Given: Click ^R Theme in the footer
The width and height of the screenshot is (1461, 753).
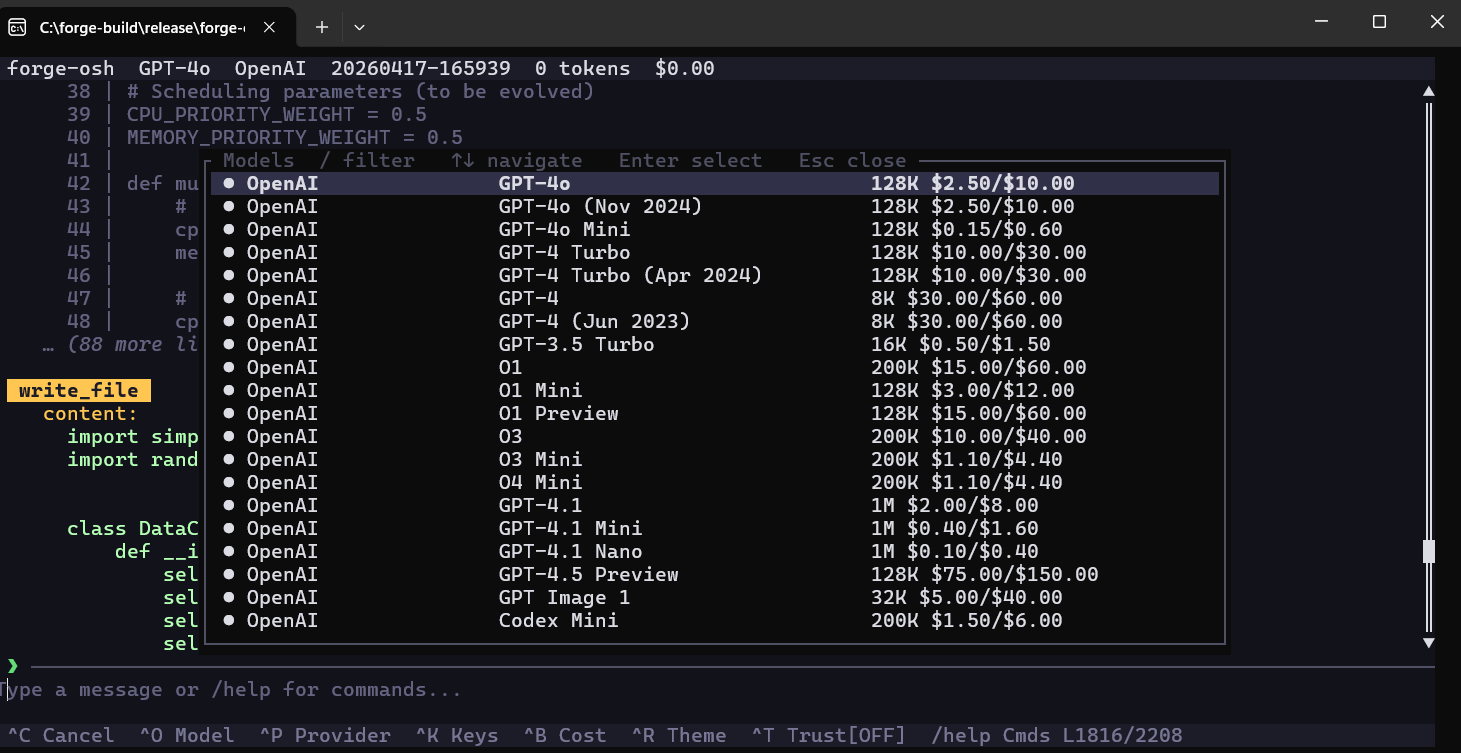Looking at the screenshot, I should coord(679,736).
